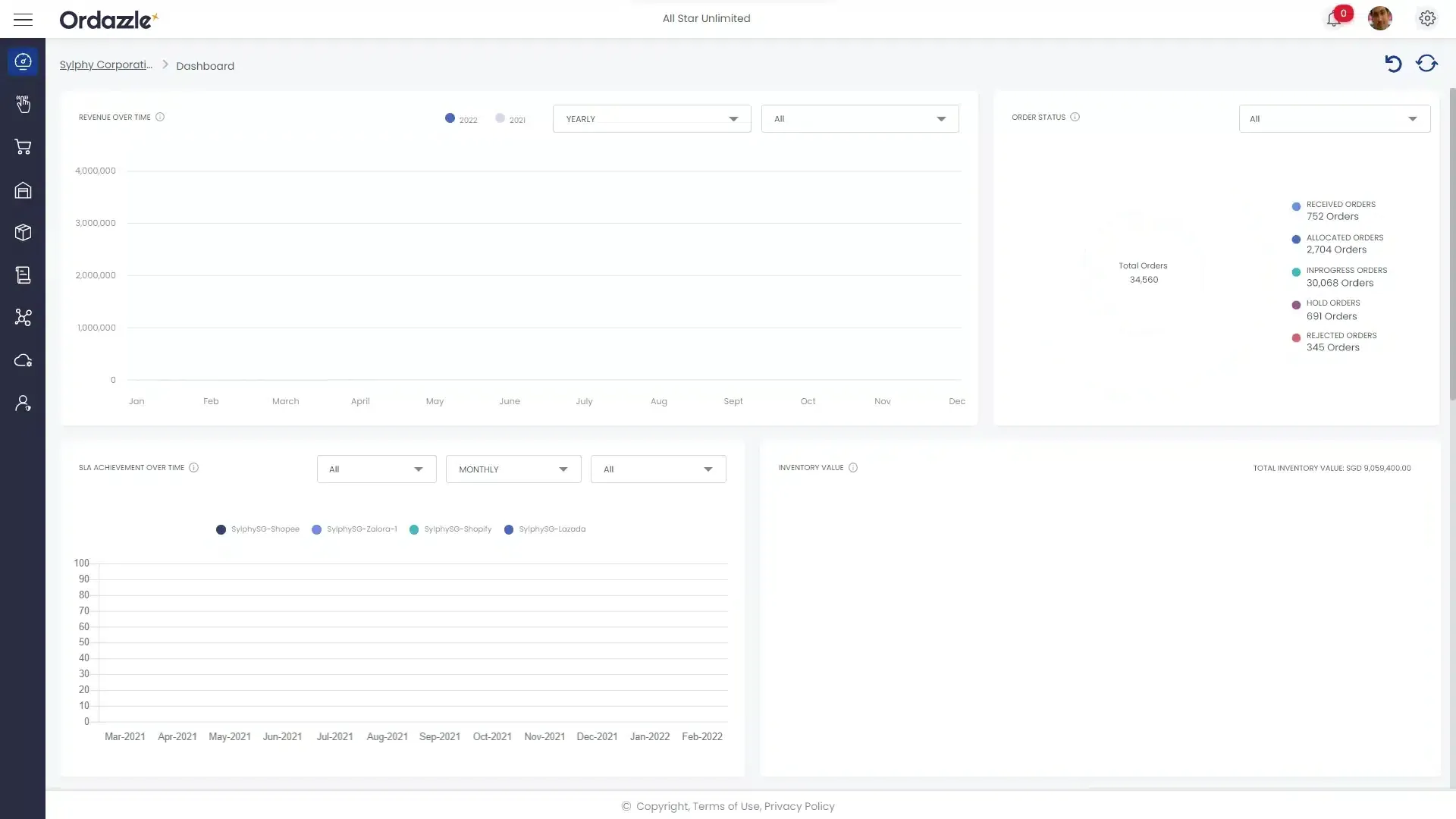Open the hamburger menu at top left
This screenshot has height=819, width=1456.
(24, 19)
